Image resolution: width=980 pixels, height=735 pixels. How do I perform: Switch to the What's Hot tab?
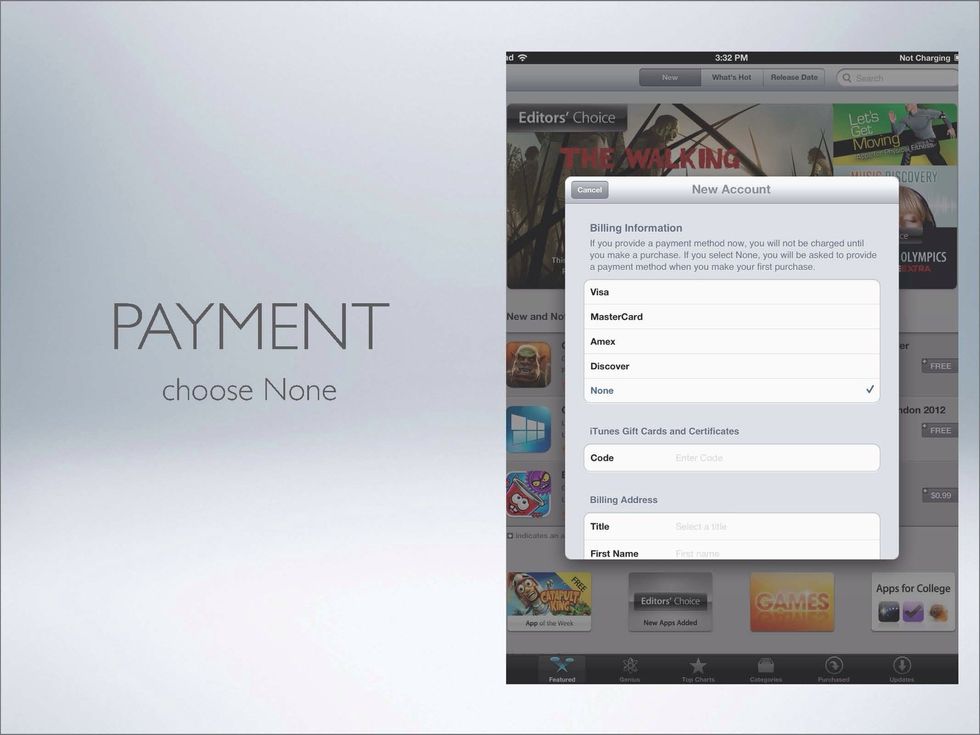[732, 78]
